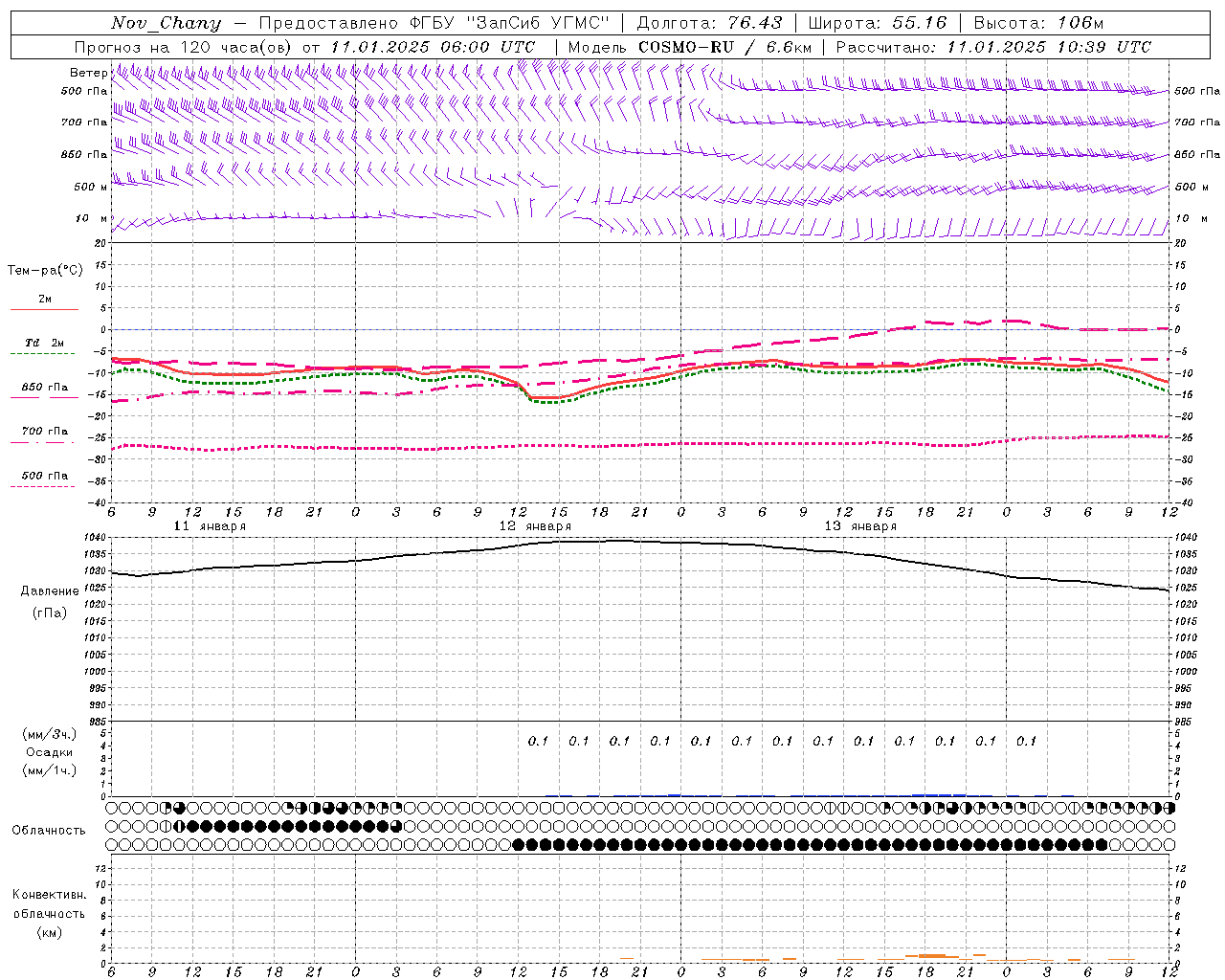The width and height of the screenshot is (1225, 980).
Task: Click the "10 м" wind level label on the left
Action: [x=91, y=218]
